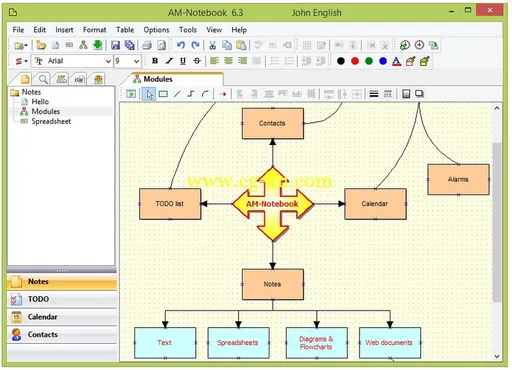Redo the last action

click(x=195, y=45)
